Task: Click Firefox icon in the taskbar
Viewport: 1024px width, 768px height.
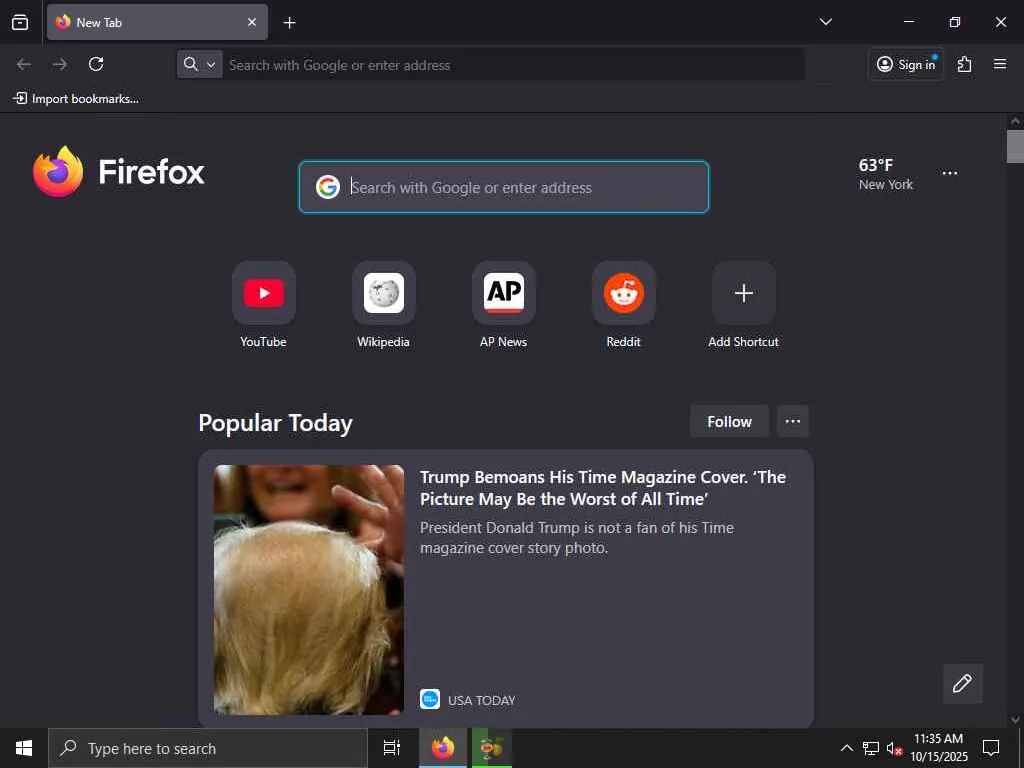Action: pyautogui.click(x=443, y=748)
